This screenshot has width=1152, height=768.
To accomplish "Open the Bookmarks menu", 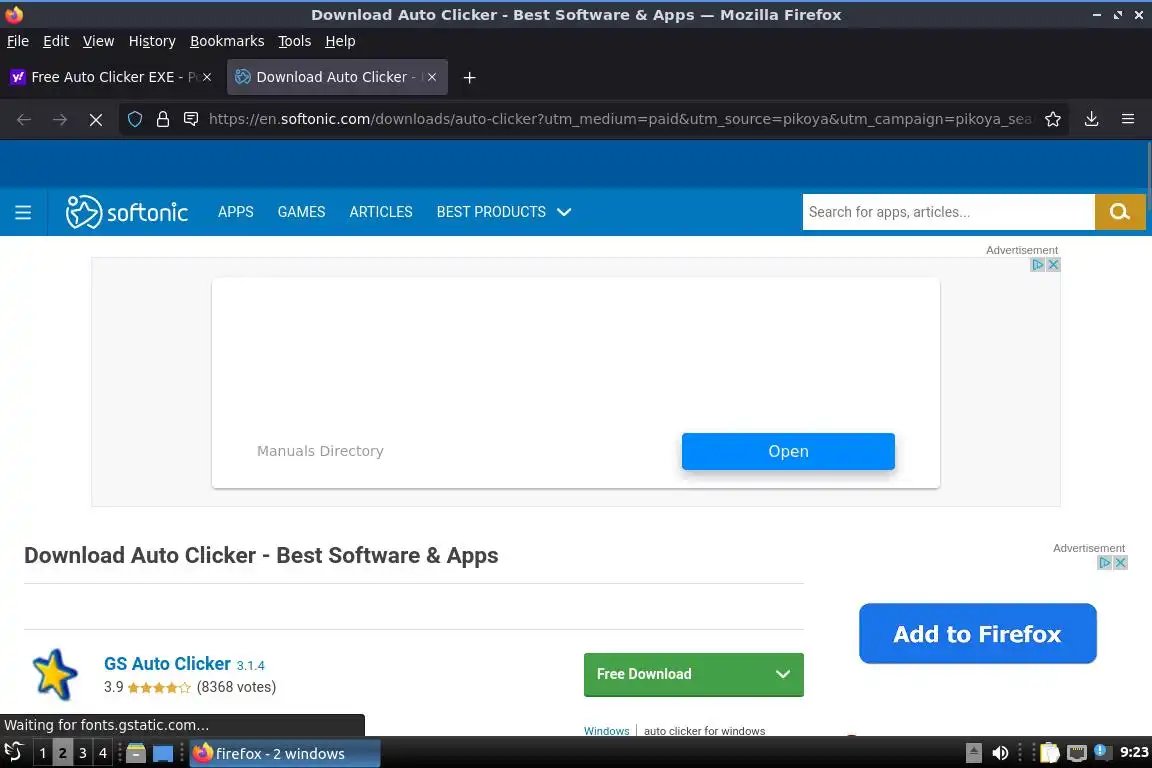I will pyautogui.click(x=227, y=41).
